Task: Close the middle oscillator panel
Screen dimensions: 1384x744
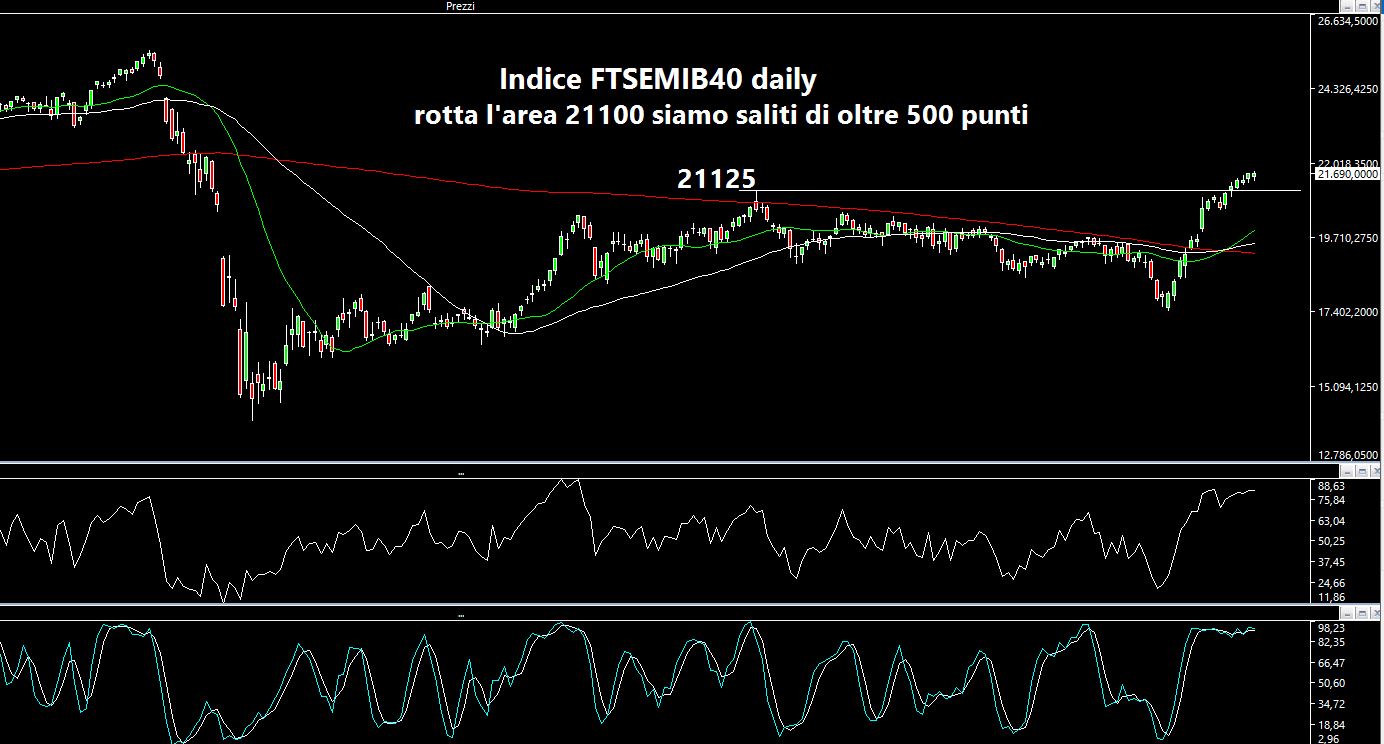Action: coord(1374,470)
